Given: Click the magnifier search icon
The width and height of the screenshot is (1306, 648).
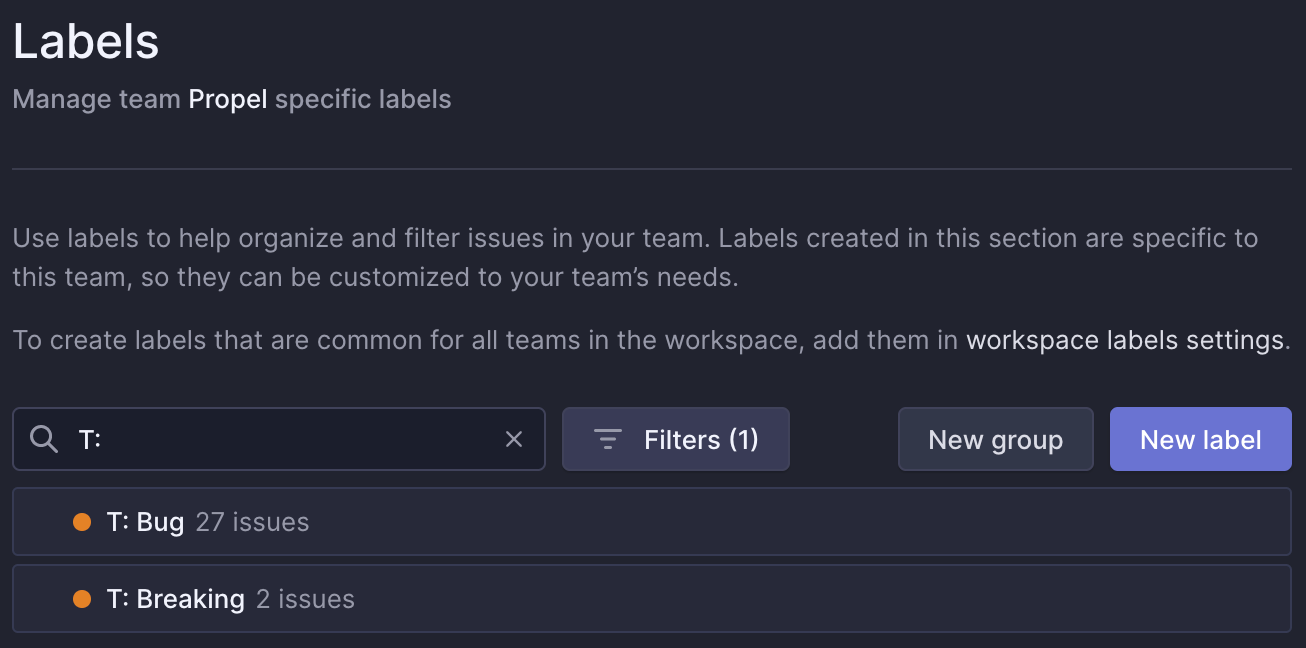Looking at the screenshot, I should (x=44, y=439).
